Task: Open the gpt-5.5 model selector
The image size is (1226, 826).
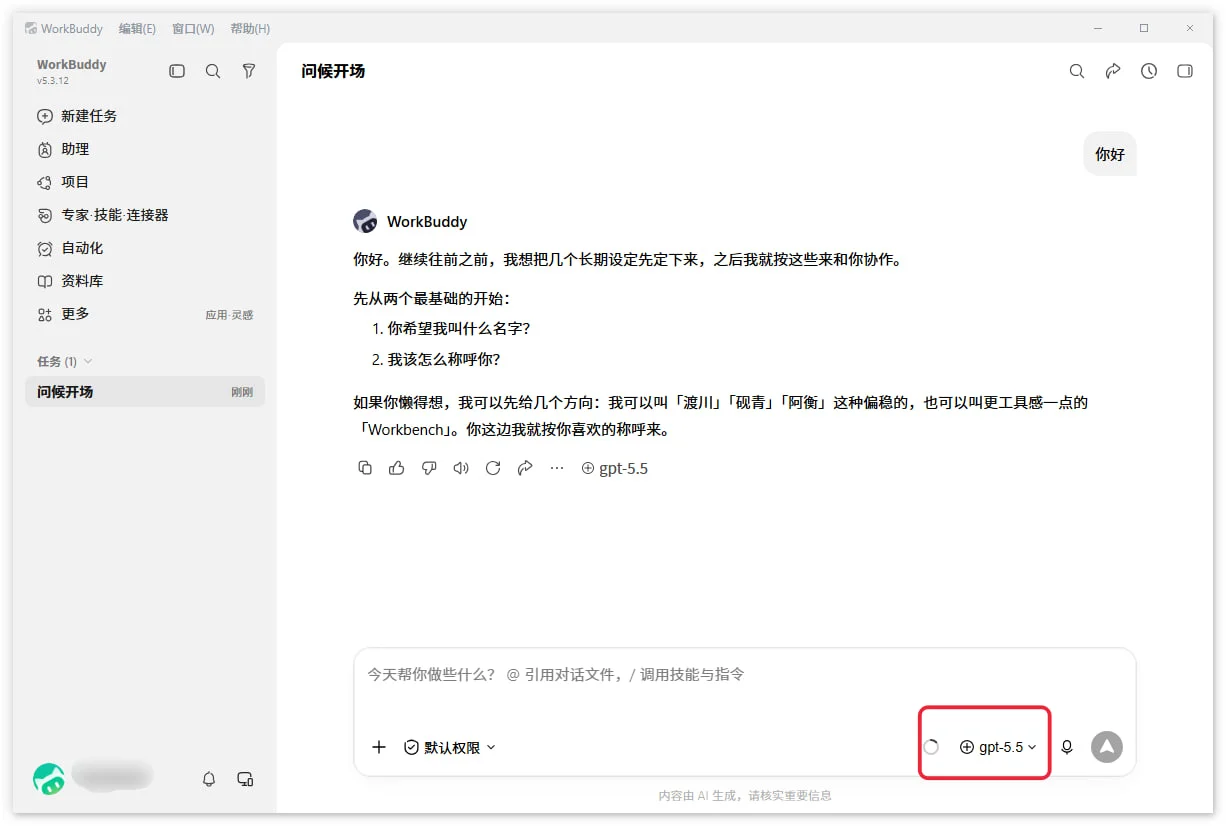Action: [x=998, y=747]
